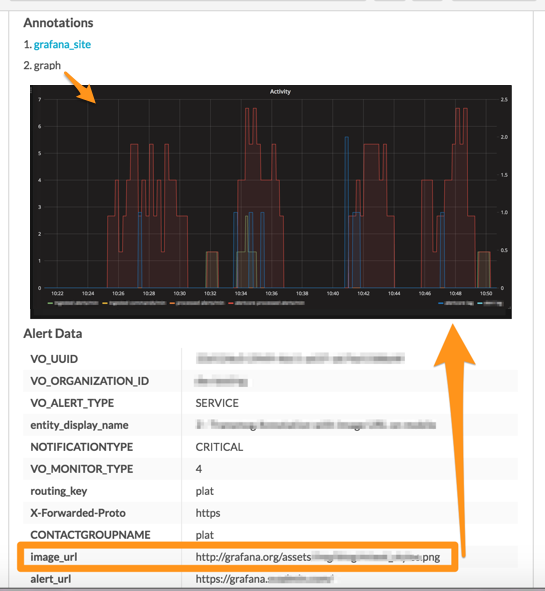Viewport: 545px width, 591px height.
Task: Click the cyan legend series marker
Action: coord(480,303)
